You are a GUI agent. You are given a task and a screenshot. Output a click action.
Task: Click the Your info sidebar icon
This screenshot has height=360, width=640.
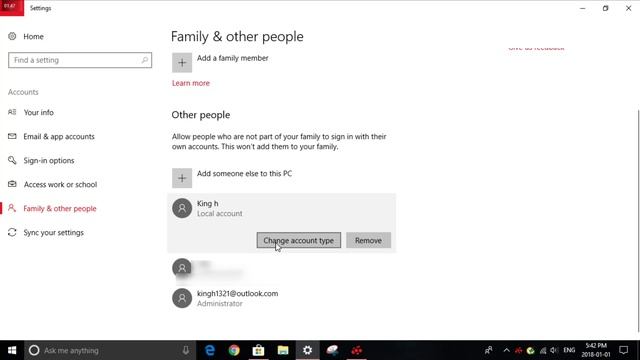tap(12, 112)
